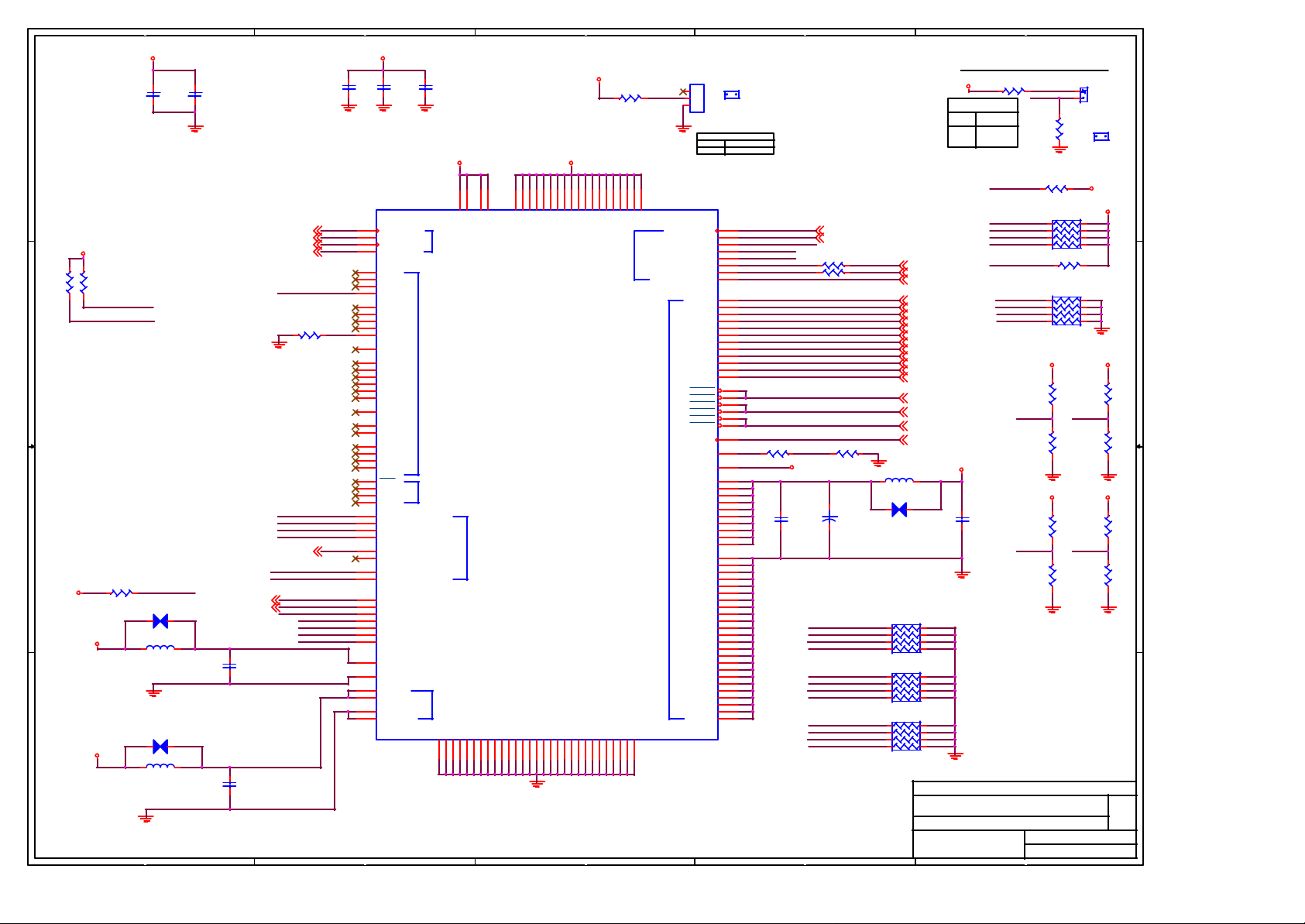
Task: Select the diode under the right-side inductor
Action: pos(899,510)
